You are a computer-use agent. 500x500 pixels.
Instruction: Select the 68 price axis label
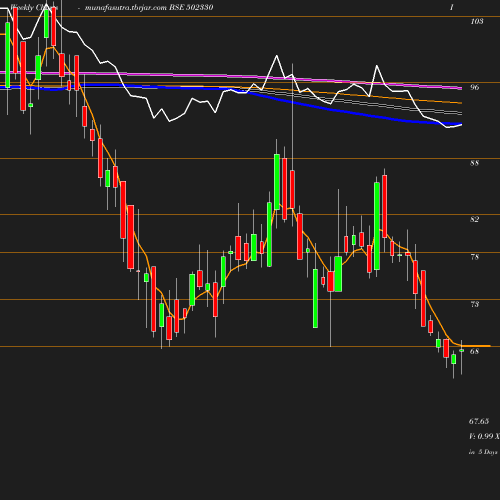[475, 351]
